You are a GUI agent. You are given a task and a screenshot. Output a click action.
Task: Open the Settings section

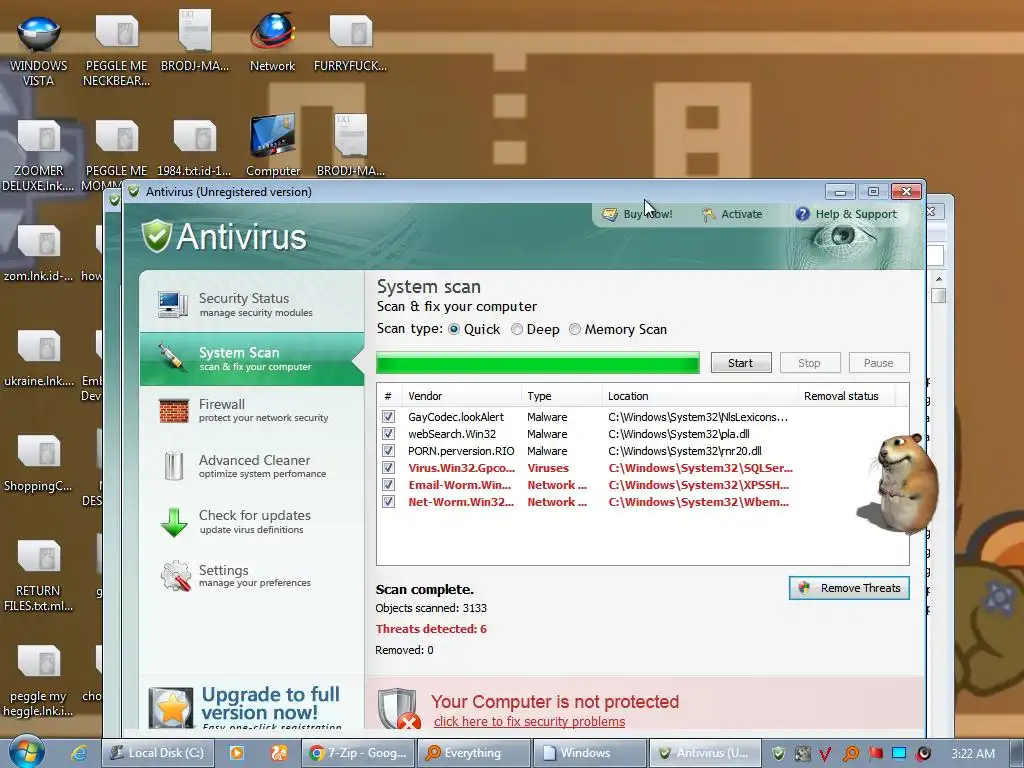click(x=252, y=576)
